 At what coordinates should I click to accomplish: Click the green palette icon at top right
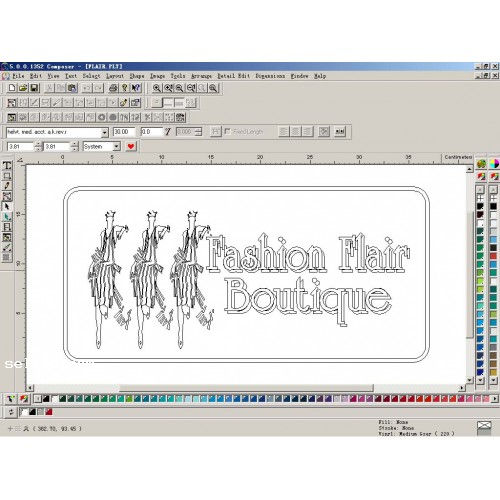pyautogui.click(x=481, y=164)
